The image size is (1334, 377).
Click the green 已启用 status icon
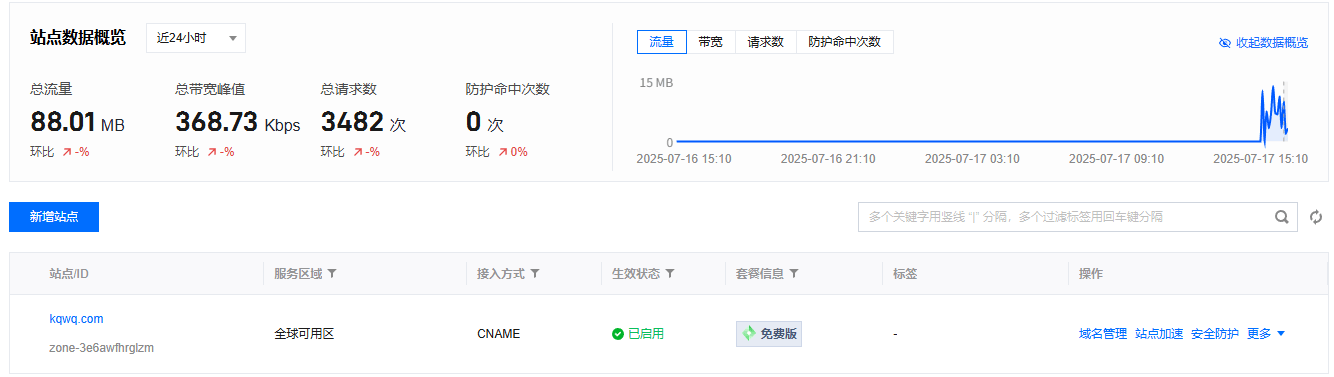(618, 334)
